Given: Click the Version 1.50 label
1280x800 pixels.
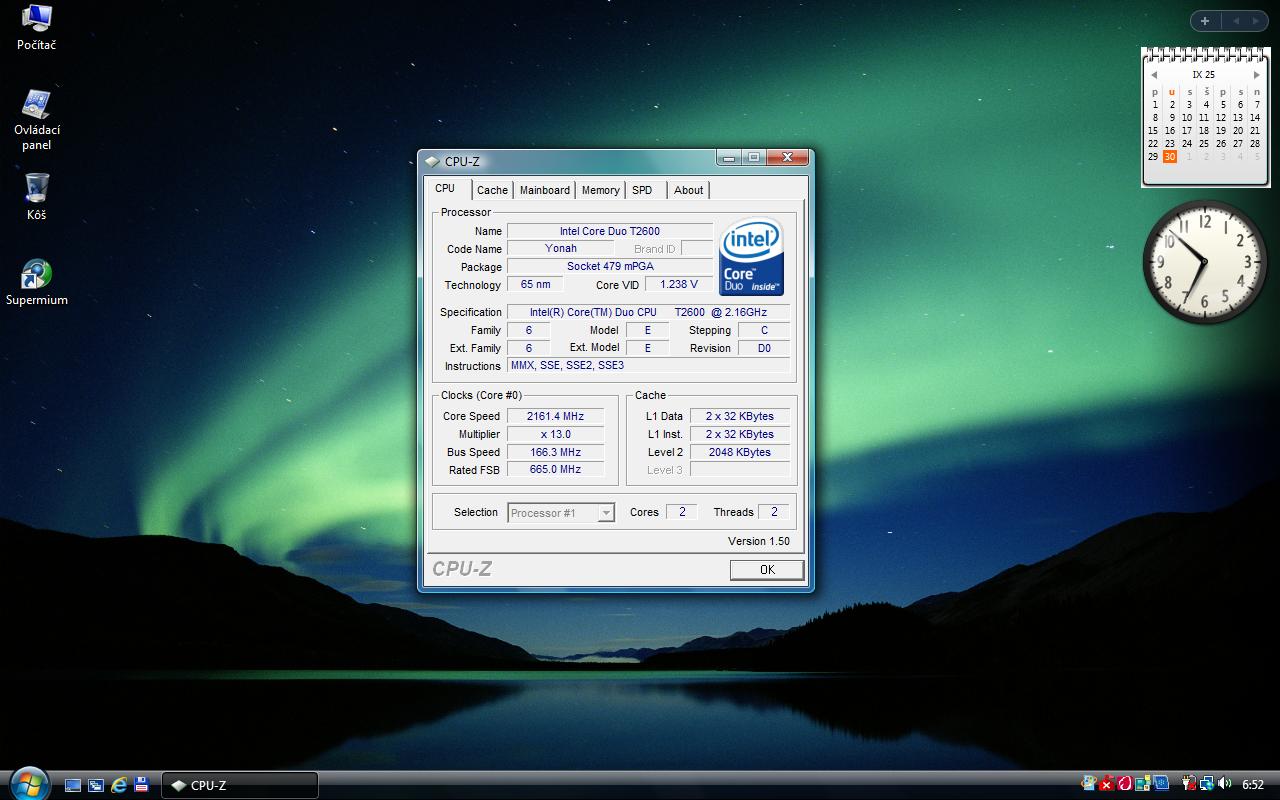Looking at the screenshot, I should pos(759,541).
